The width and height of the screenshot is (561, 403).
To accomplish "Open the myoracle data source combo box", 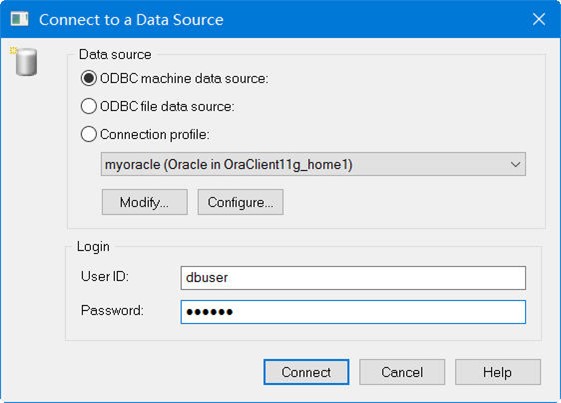I will coord(313,164).
